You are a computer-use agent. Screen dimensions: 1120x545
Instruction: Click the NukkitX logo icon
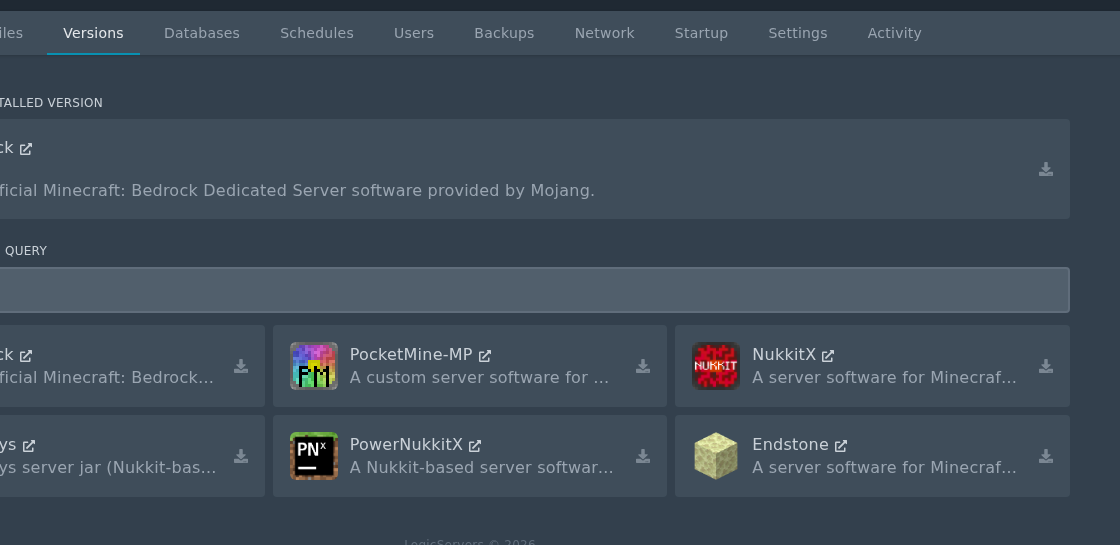(716, 366)
